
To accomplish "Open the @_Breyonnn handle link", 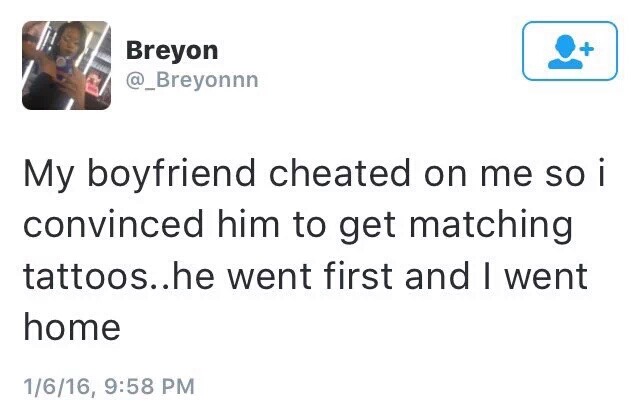I will (x=192, y=80).
